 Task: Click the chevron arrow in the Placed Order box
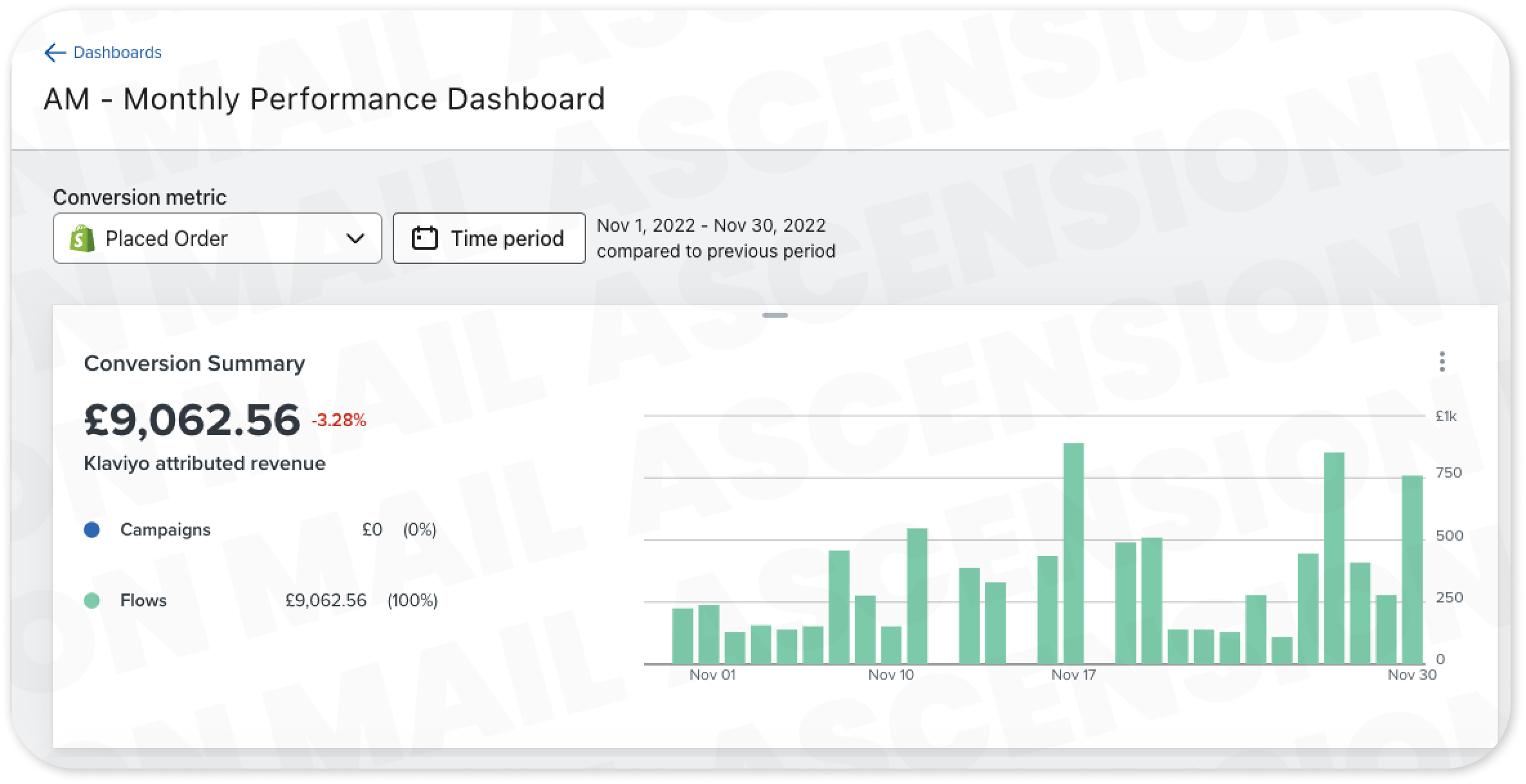tap(355, 238)
